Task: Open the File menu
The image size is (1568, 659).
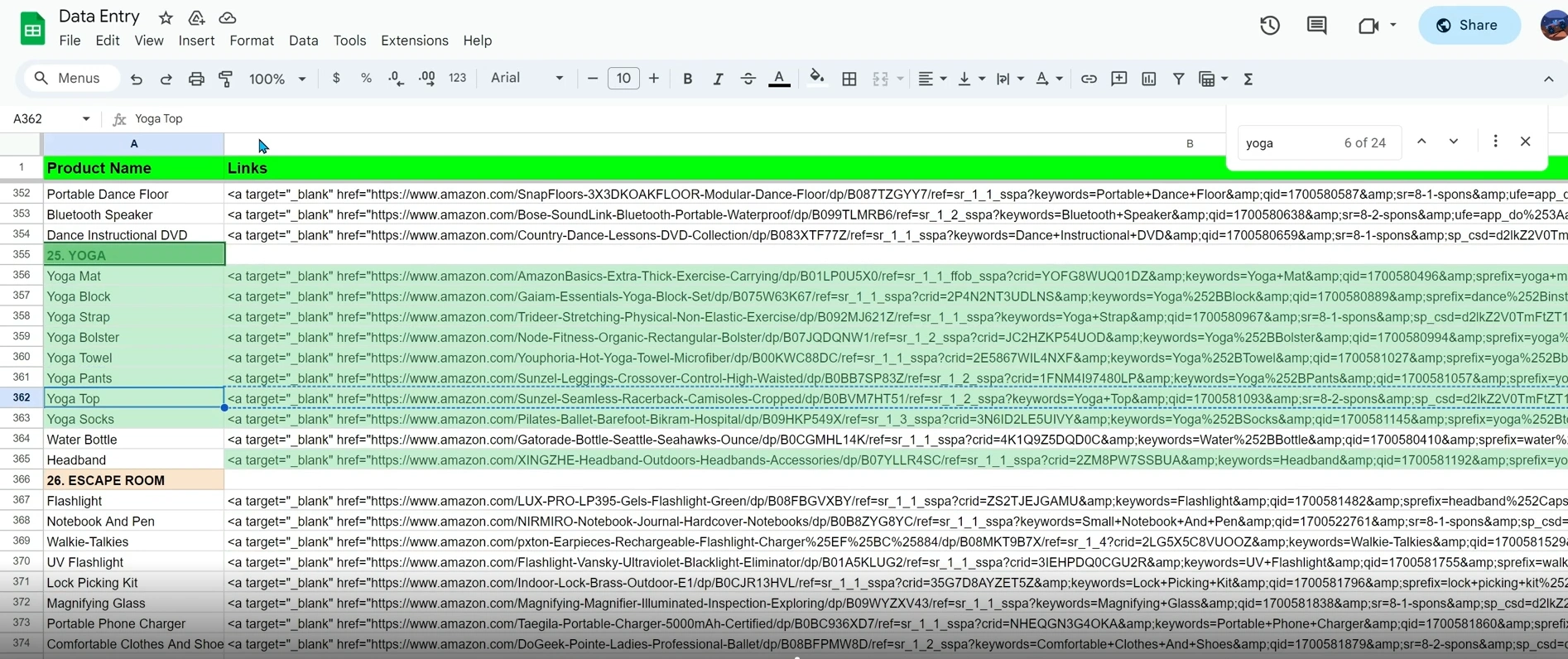Action: click(x=70, y=41)
